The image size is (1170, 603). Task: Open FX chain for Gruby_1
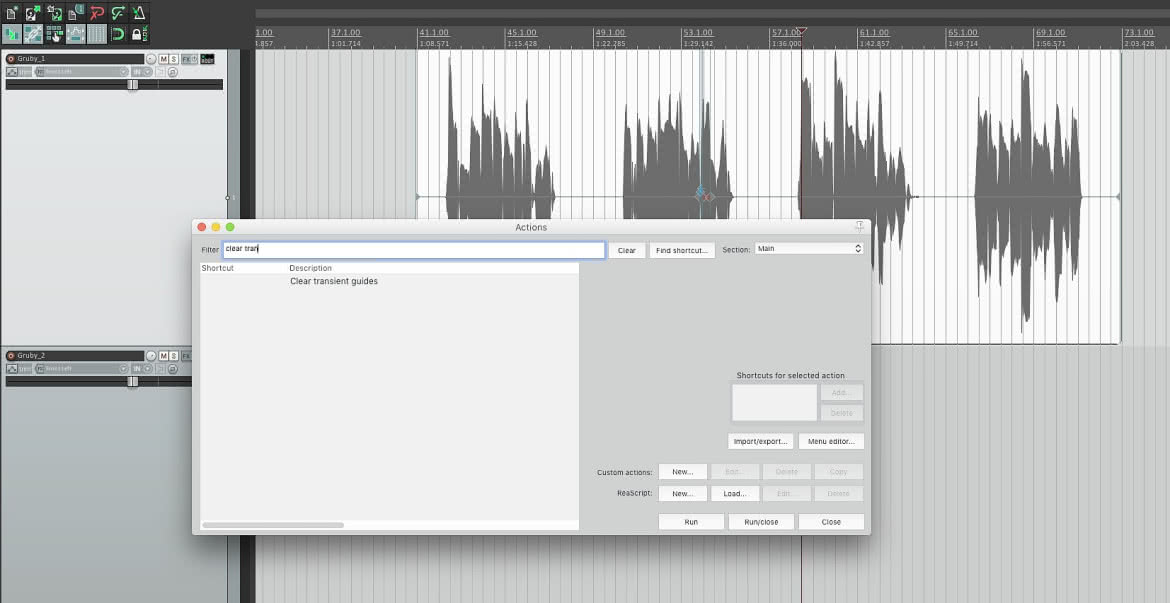pyautogui.click(x=187, y=59)
